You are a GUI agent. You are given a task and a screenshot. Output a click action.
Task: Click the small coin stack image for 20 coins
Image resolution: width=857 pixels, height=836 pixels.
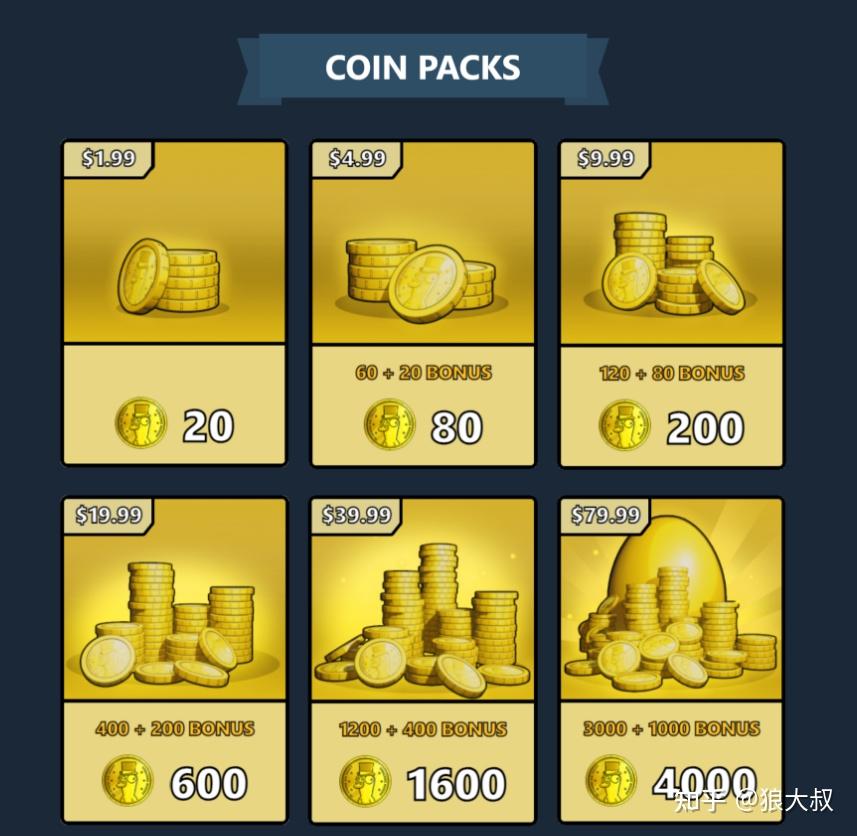coord(169,276)
